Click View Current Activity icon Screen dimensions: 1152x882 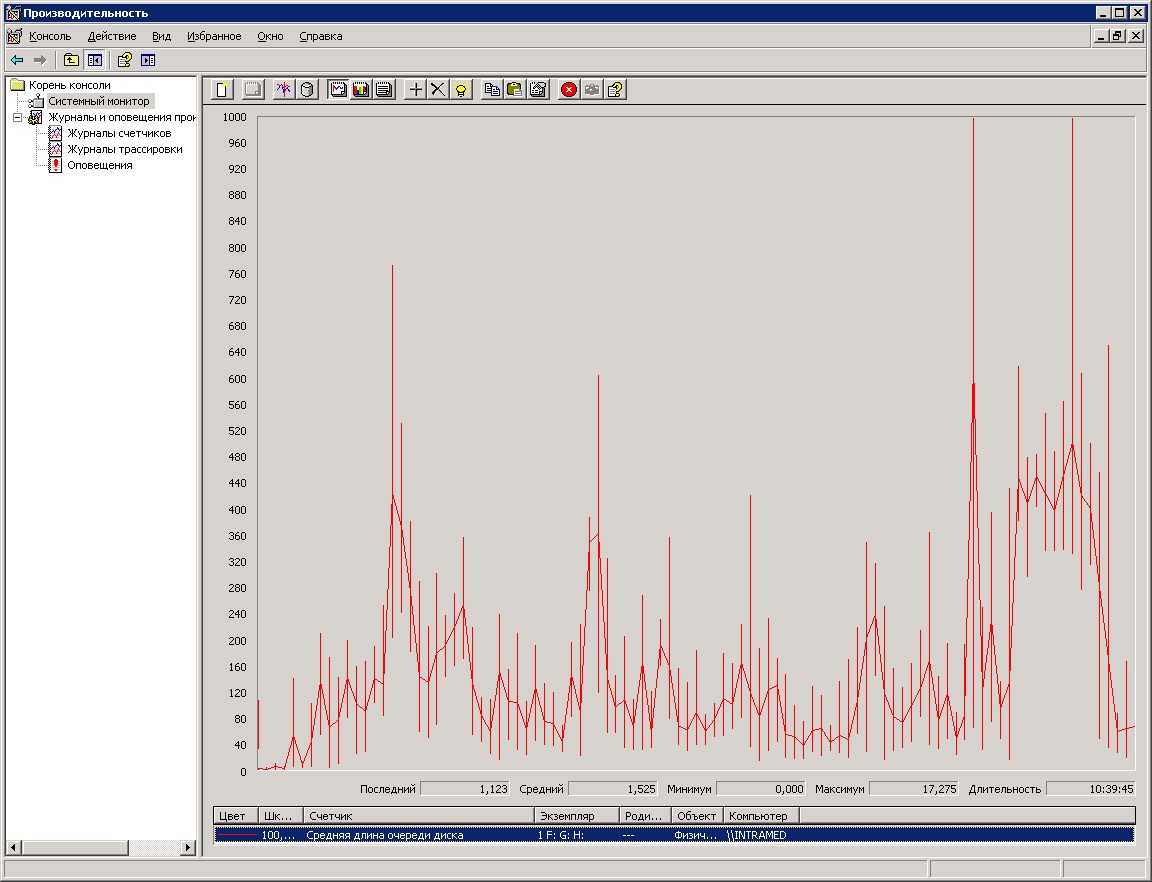(x=284, y=89)
